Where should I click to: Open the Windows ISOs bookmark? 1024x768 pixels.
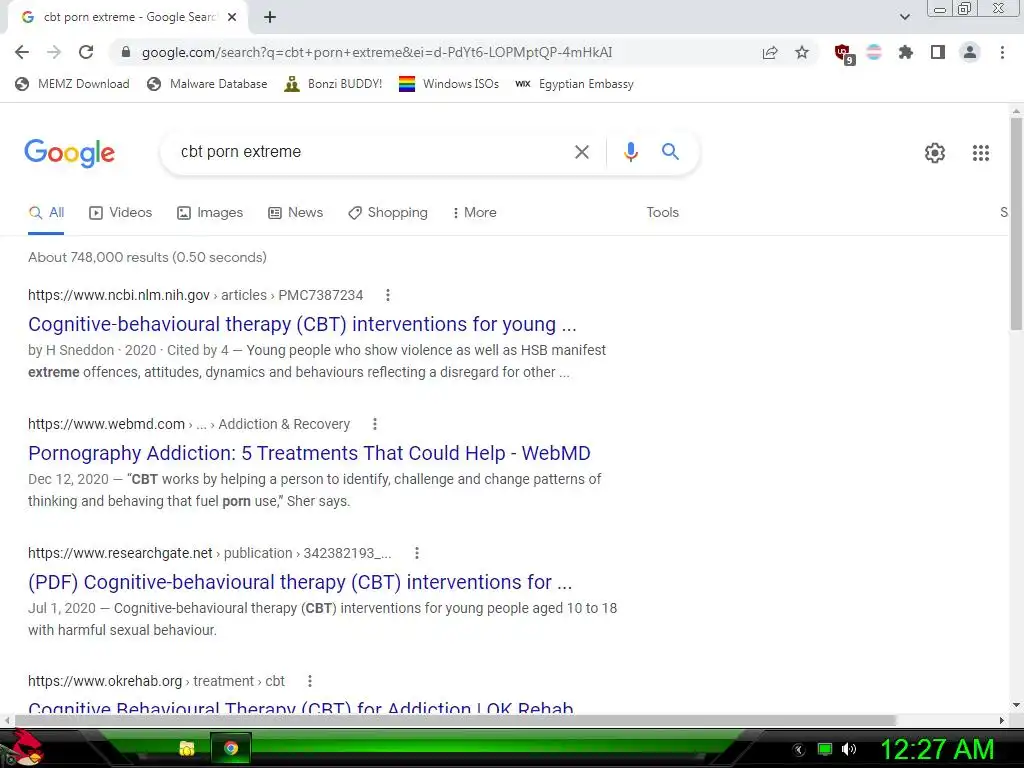pyautogui.click(x=449, y=84)
